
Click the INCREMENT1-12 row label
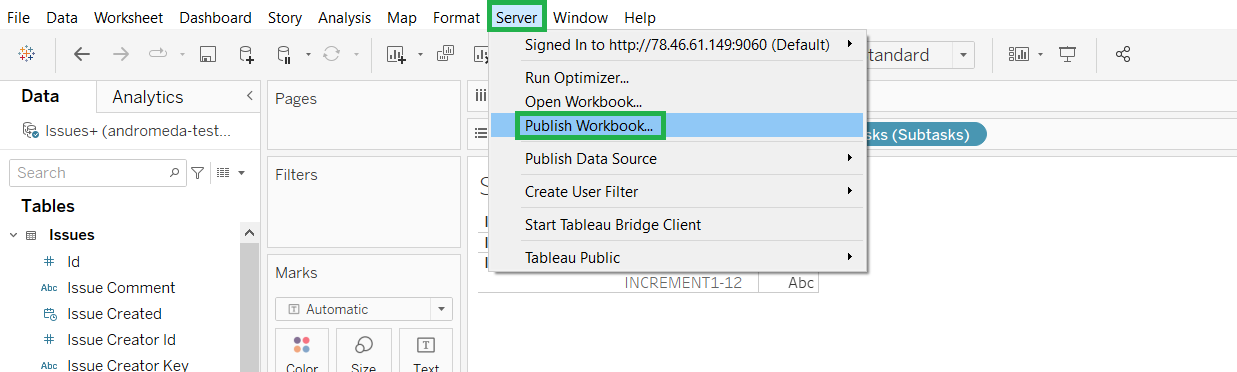pos(683,283)
